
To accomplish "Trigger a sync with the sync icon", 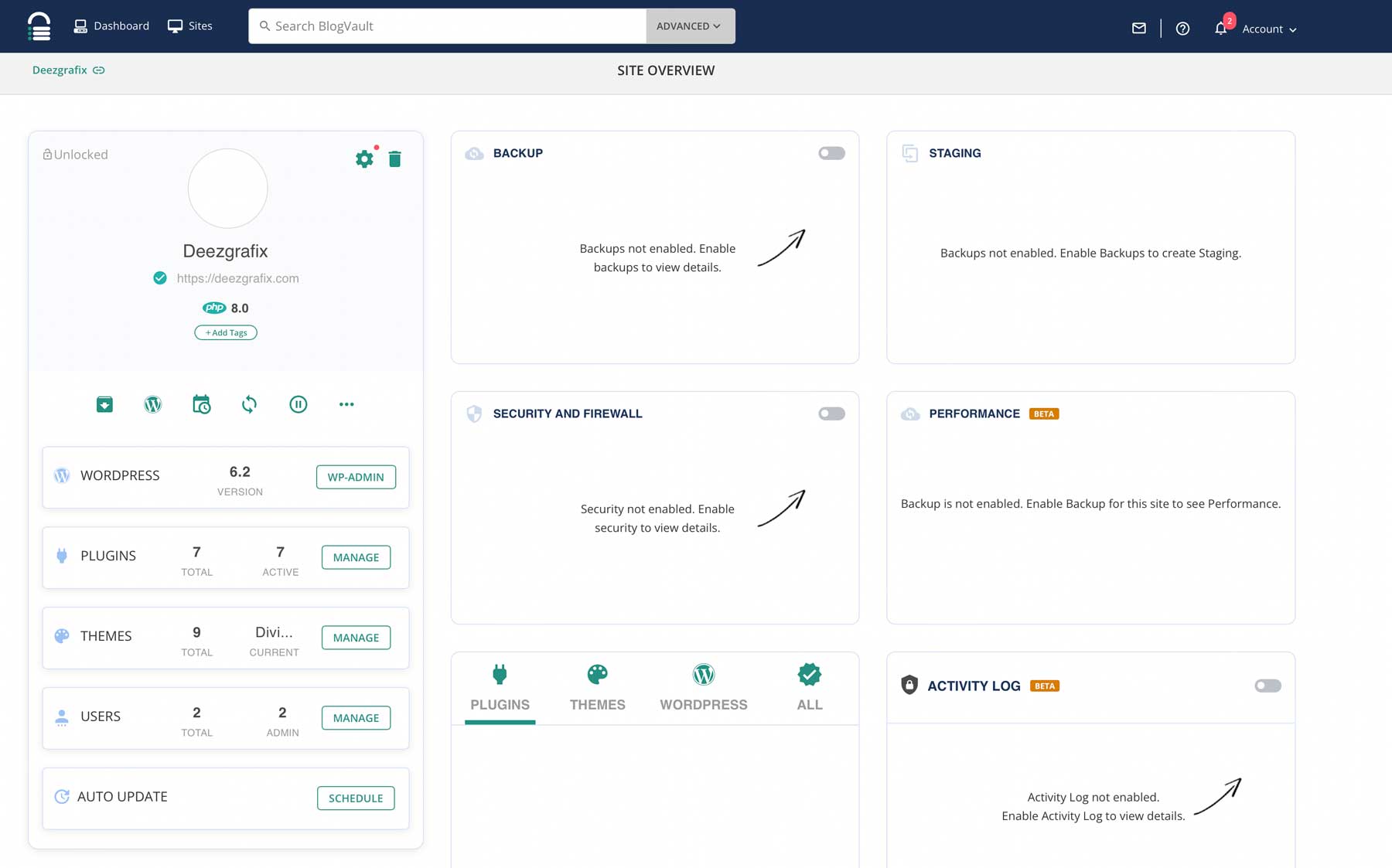I will pos(249,403).
